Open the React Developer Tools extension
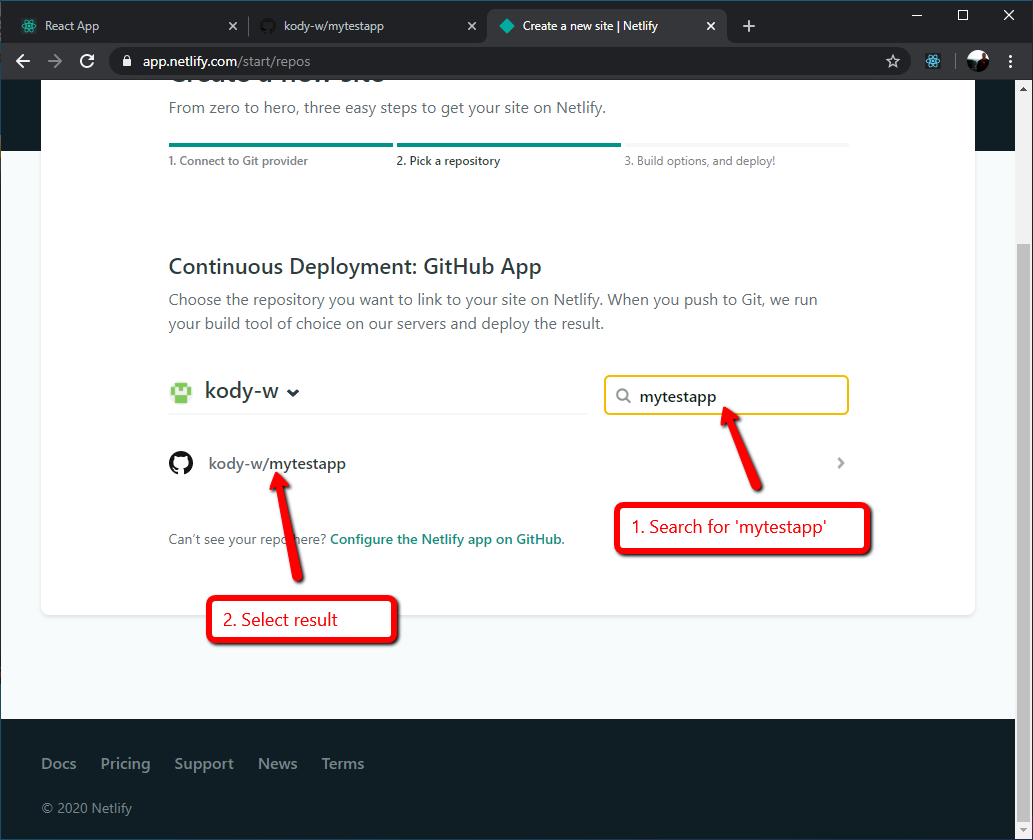 [x=933, y=61]
